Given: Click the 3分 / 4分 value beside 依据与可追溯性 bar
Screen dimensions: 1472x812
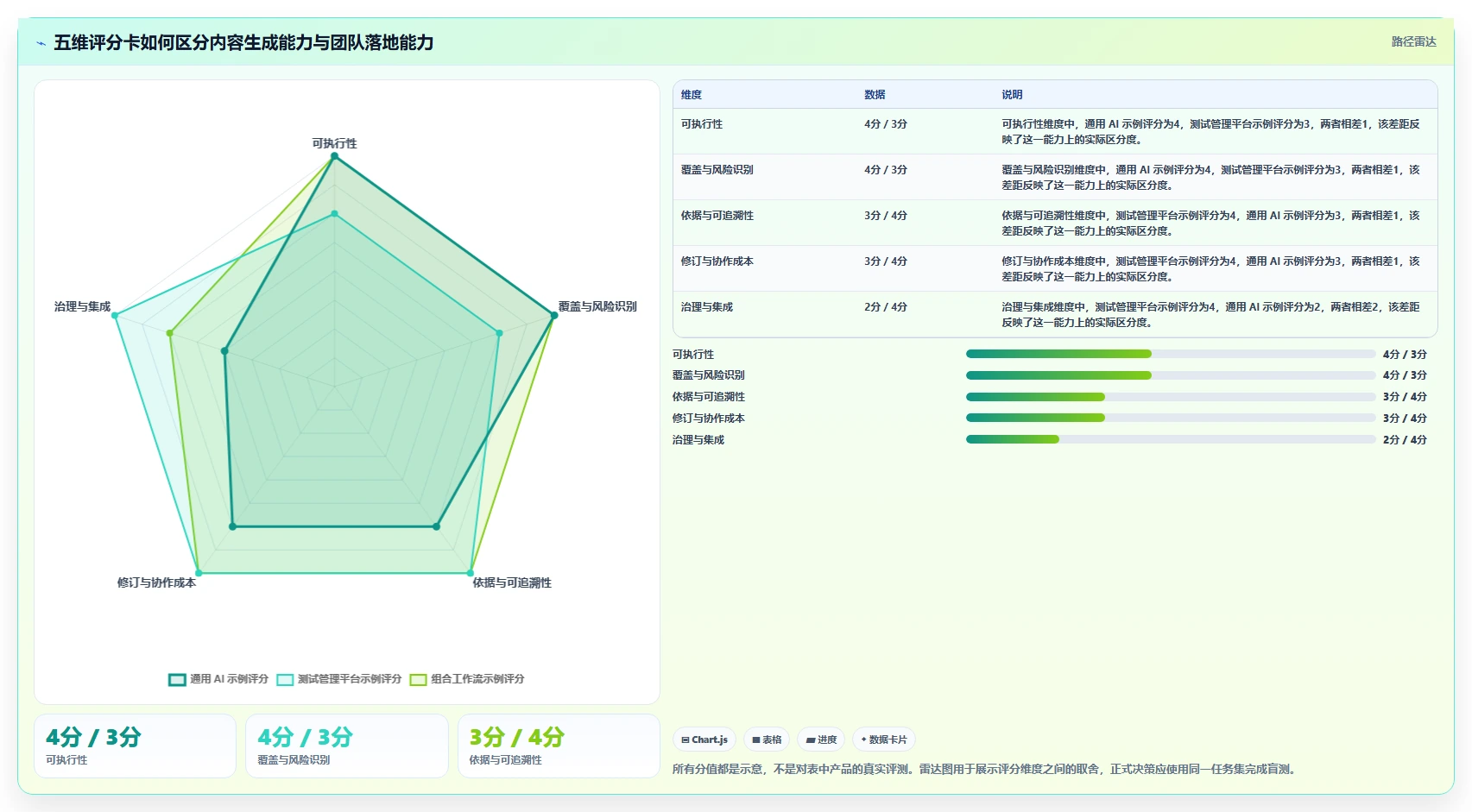Looking at the screenshot, I should [1405, 397].
